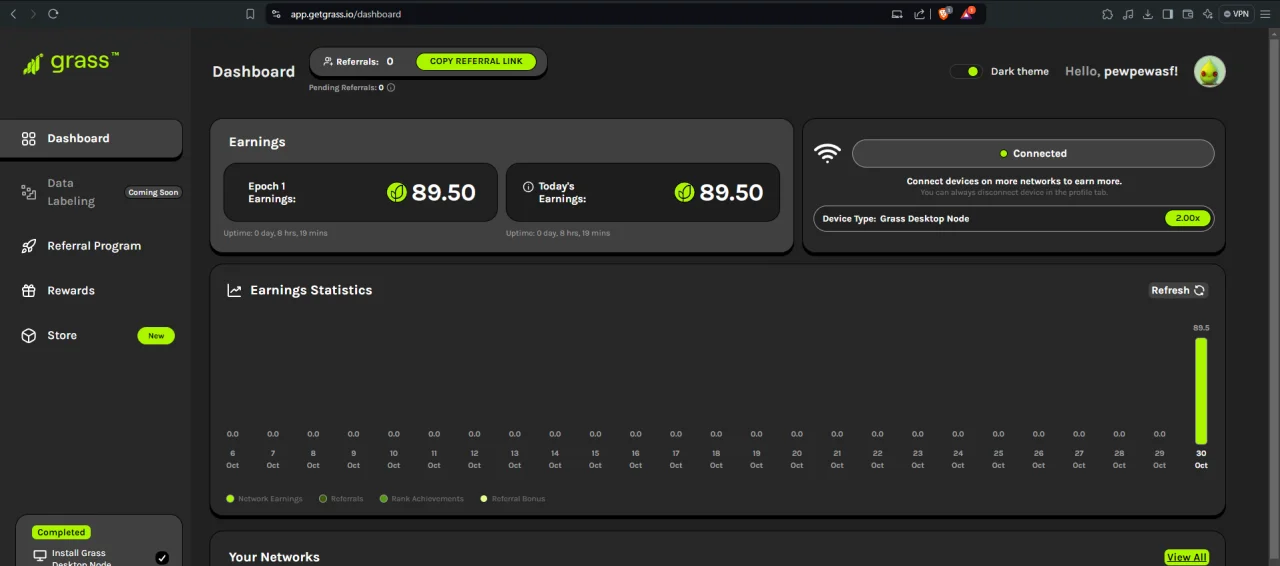Image resolution: width=1280 pixels, height=566 pixels.
Task: Click the screen cast icon in address bar
Action: tap(897, 14)
